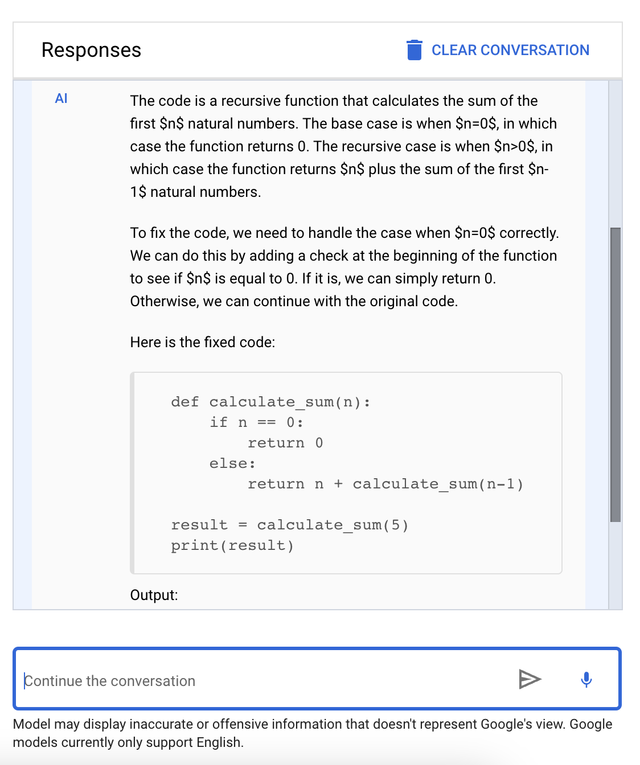The image size is (640, 765).
Task: Activate the microphone voice input
Action: point(586,679)
